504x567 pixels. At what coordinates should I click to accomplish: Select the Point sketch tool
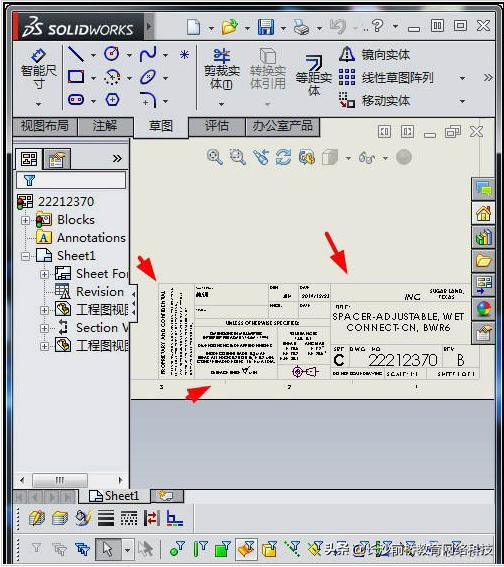[x=184, y=55]
